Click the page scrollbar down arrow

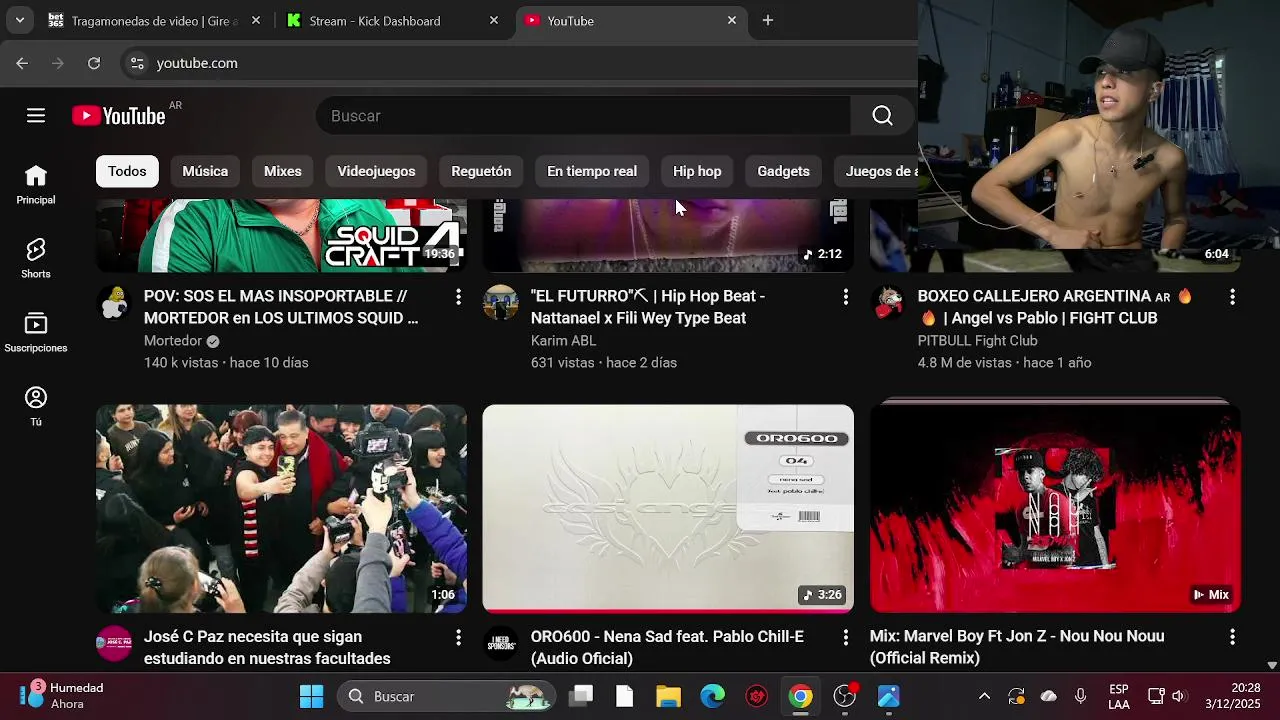[x=1272, y=665]
